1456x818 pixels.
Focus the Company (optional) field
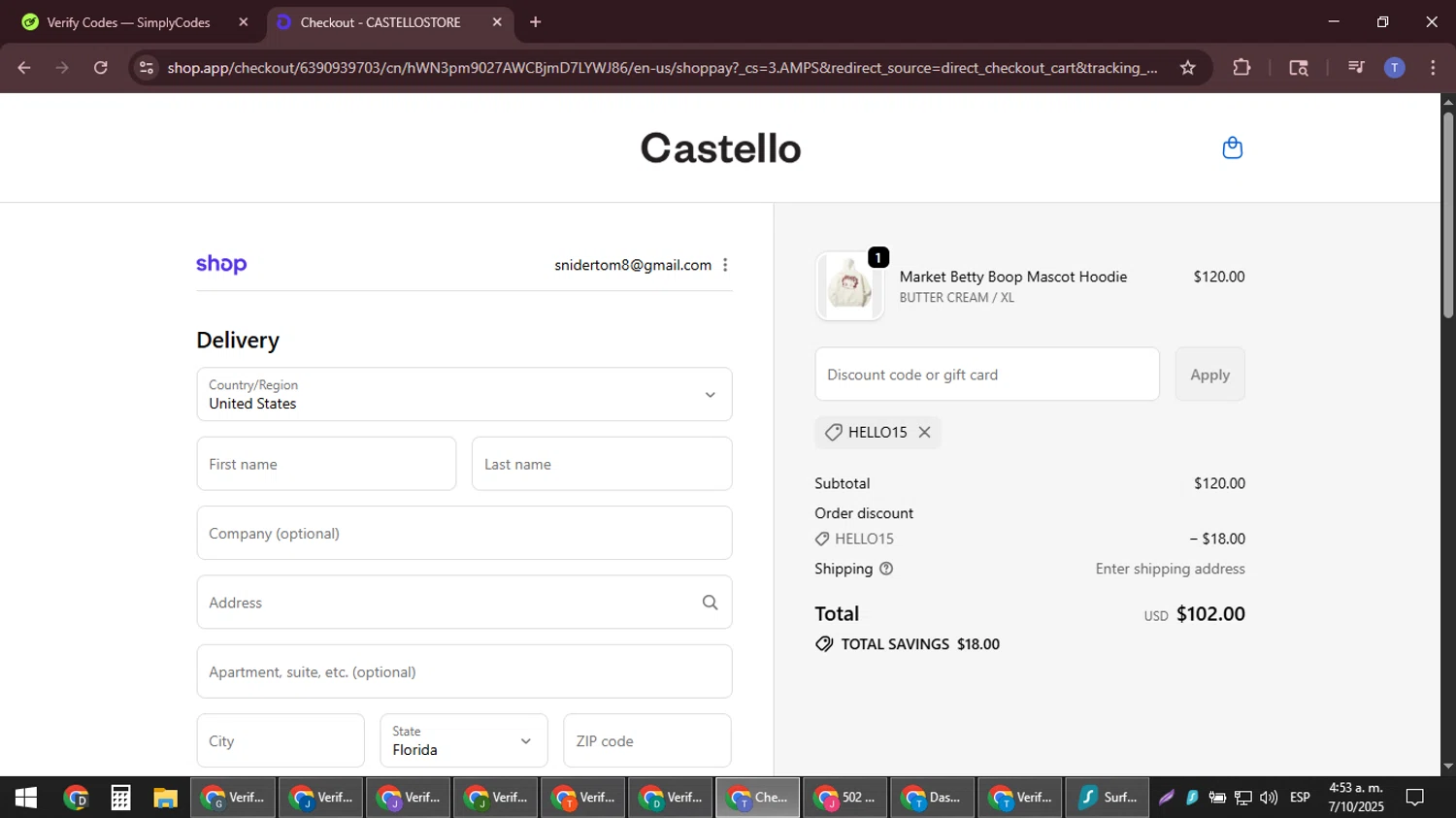tap(464, 533)
